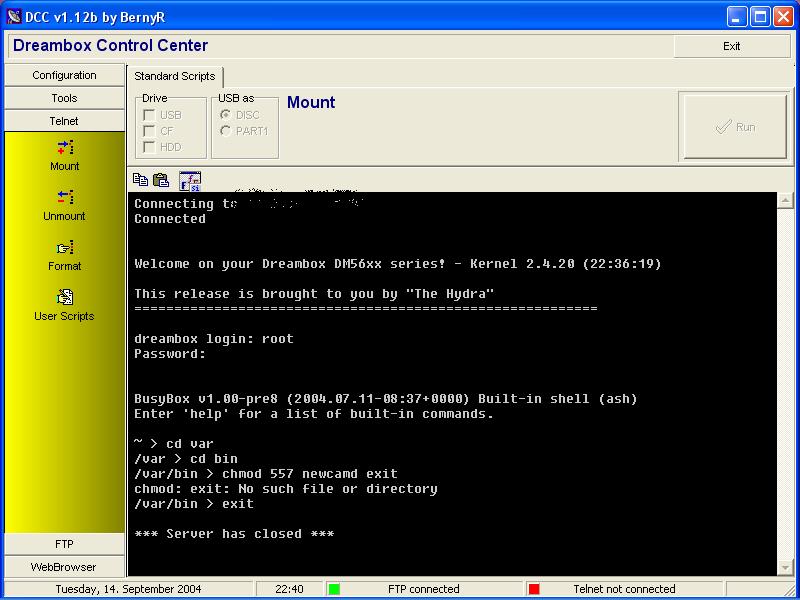Viewport: 800px width, 600px height.
Task: Click the 'Telnet not connected' status text
Action: [x=624, y=589]
